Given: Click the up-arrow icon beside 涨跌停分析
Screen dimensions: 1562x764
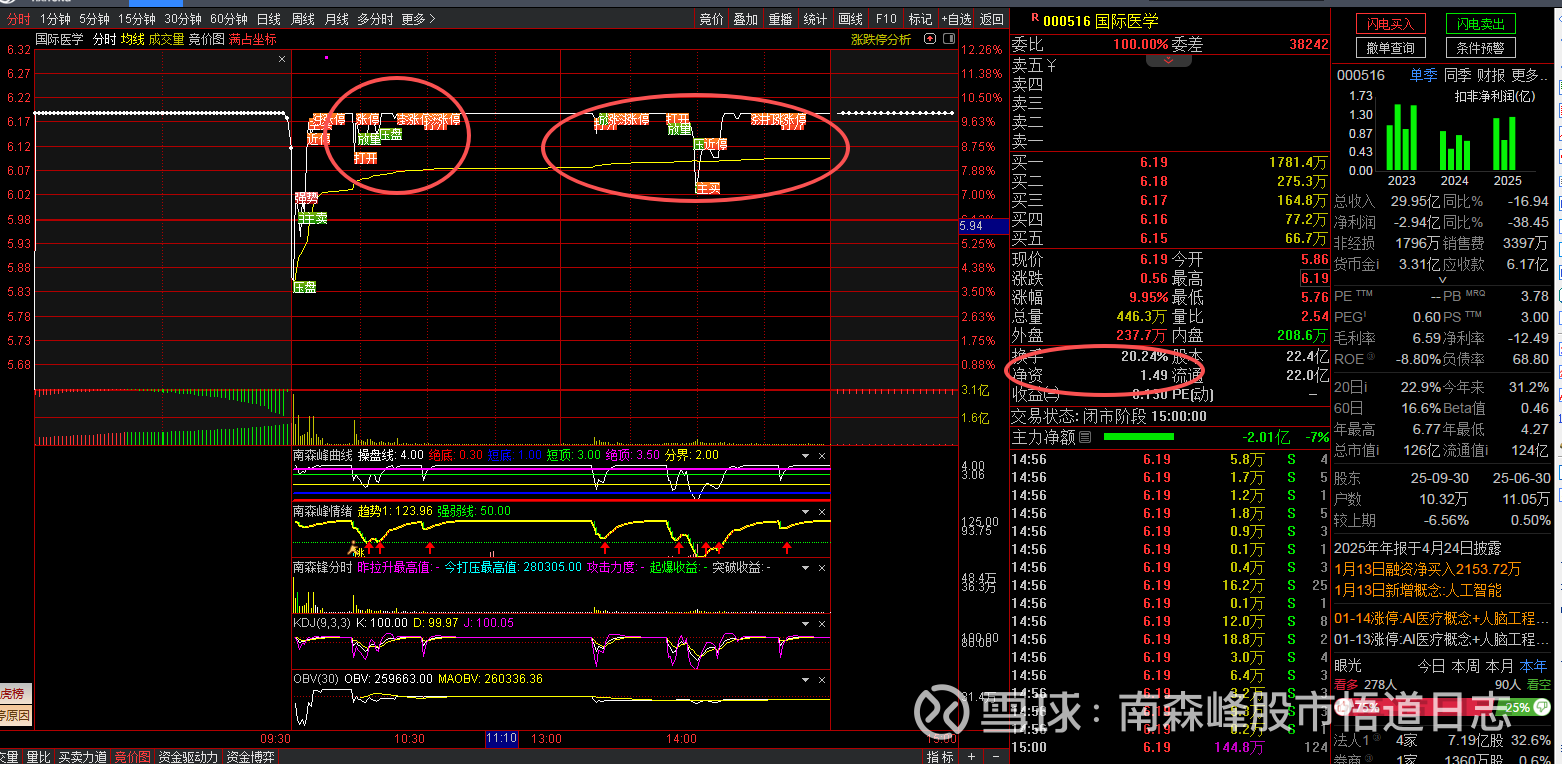Looking at the screenshot, I should tap(929, 39).
